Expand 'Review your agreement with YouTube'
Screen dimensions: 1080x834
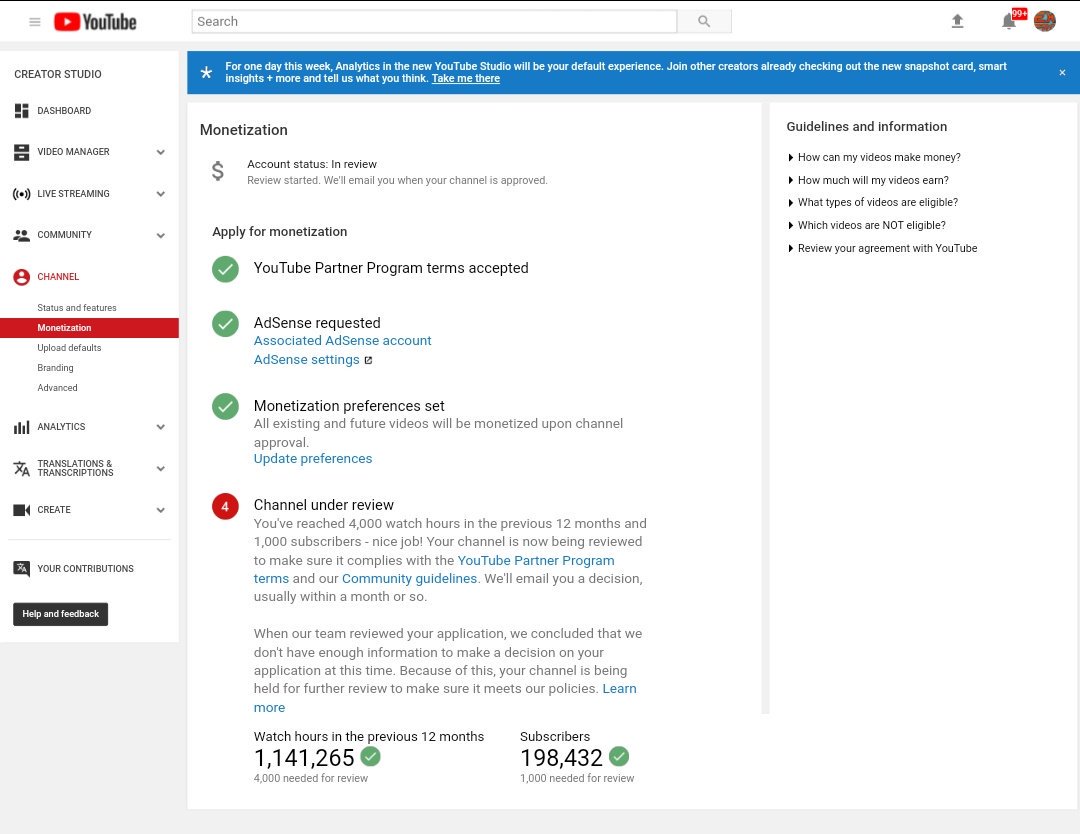pos(882,248)
